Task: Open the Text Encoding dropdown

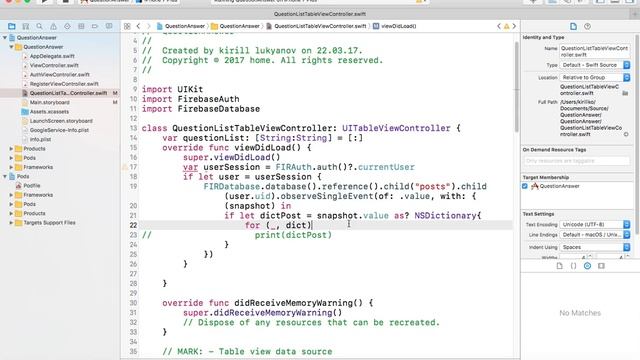Action: coord(595,224)
